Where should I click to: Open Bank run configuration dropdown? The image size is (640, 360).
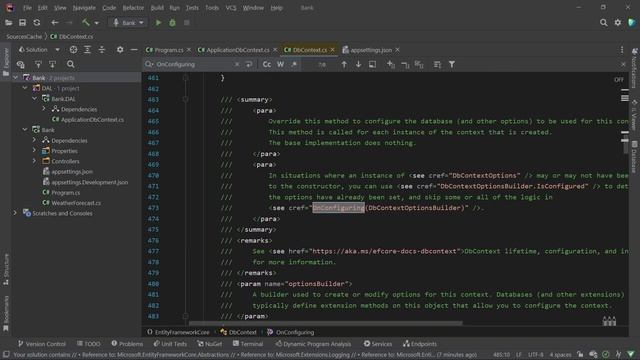(x=128, y=23)
